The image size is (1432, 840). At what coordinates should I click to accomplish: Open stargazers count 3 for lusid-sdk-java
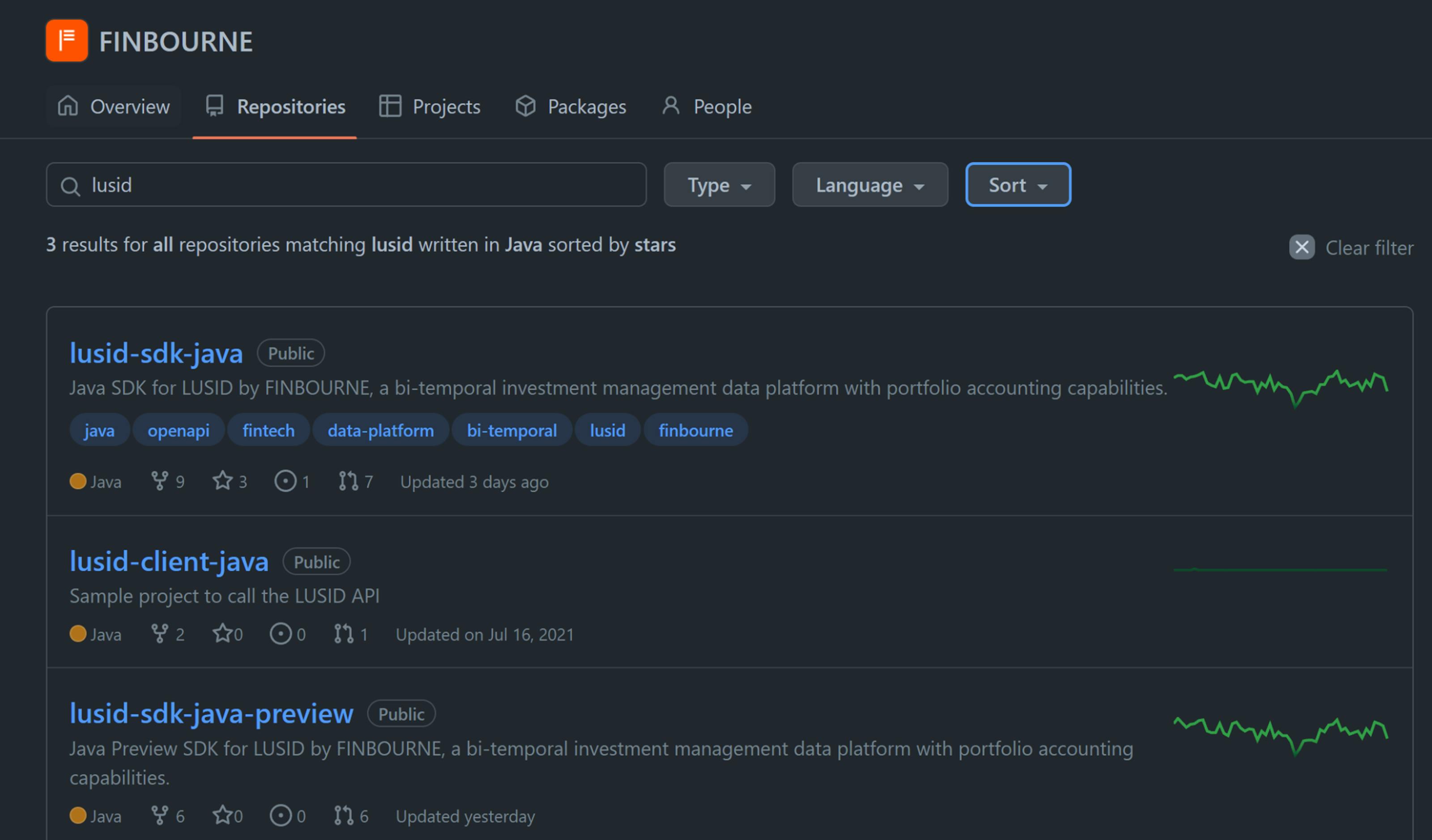pos(230,481)
